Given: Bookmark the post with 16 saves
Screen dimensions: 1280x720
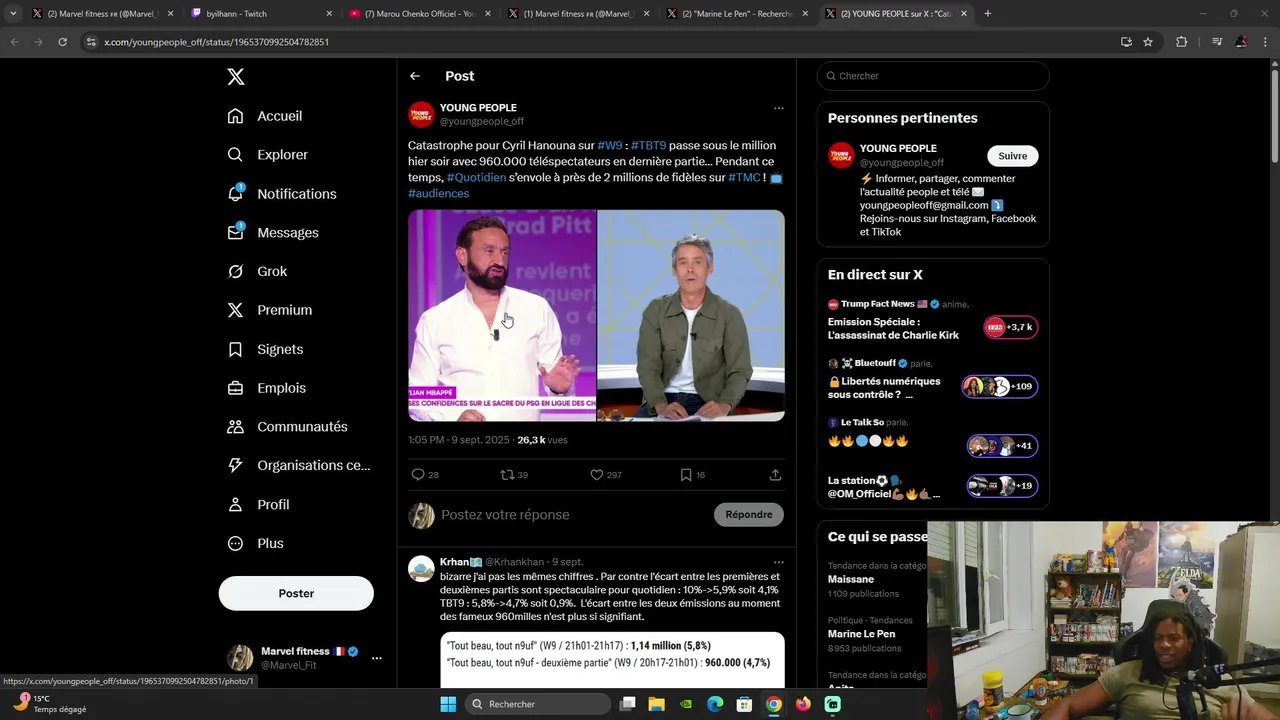Looking at the screenshot, I should (x=693, y=475).
